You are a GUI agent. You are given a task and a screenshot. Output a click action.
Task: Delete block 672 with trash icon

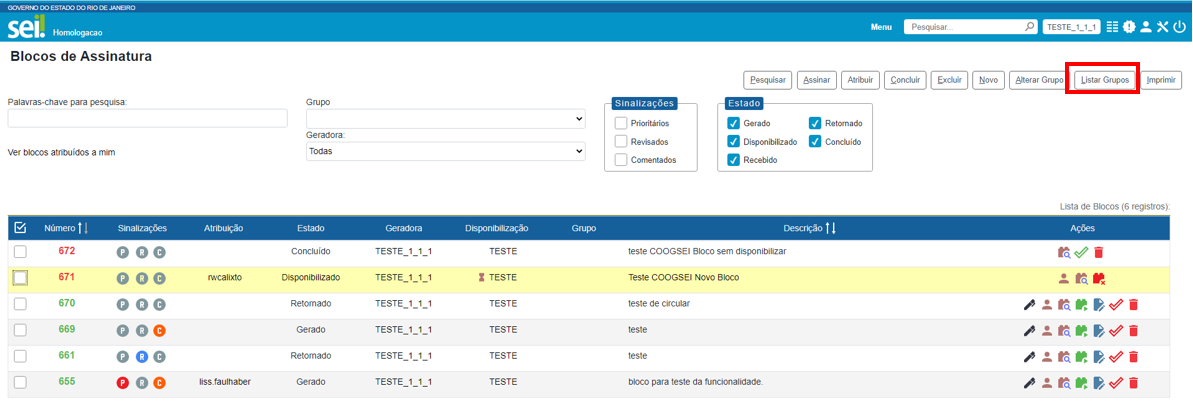tap(1099, 252)
